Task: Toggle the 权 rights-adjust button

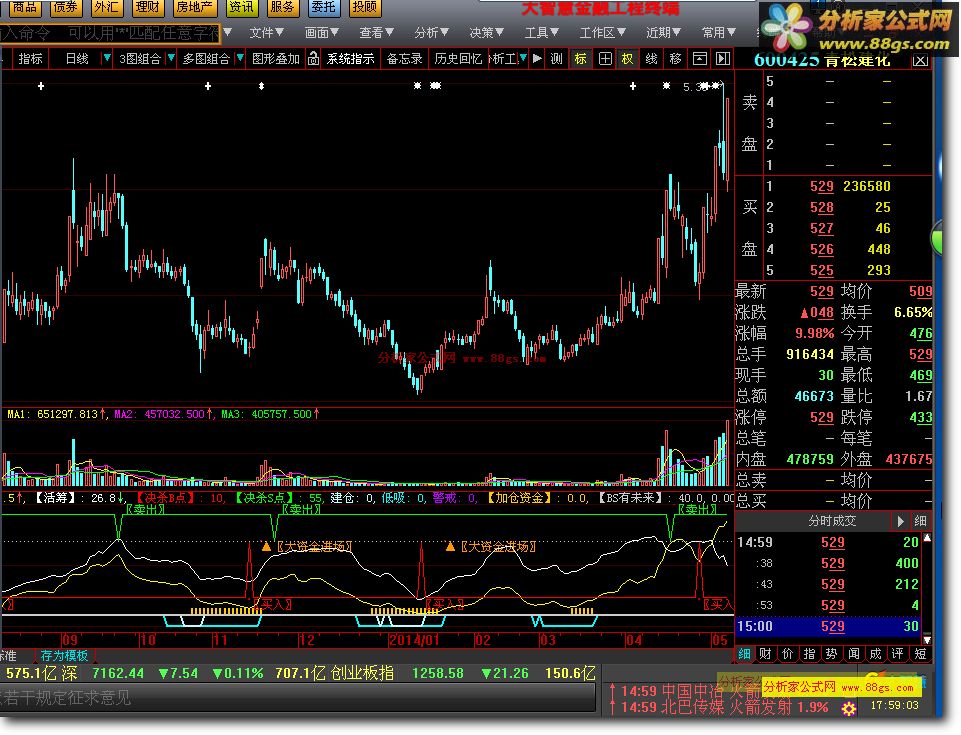Action: [627, 58]
